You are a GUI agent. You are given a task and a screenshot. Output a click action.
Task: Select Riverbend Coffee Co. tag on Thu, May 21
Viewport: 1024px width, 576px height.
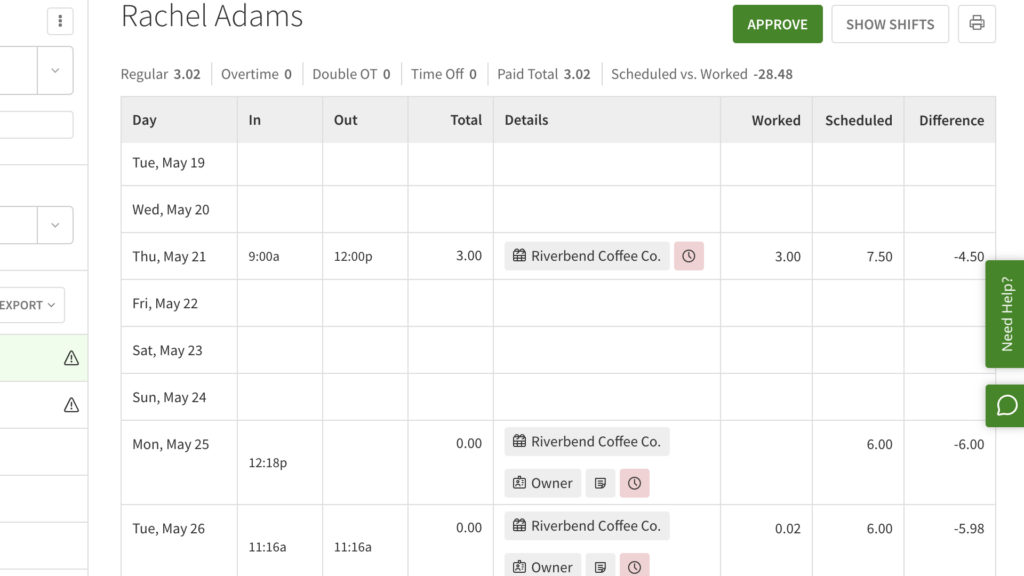[586, 256]
